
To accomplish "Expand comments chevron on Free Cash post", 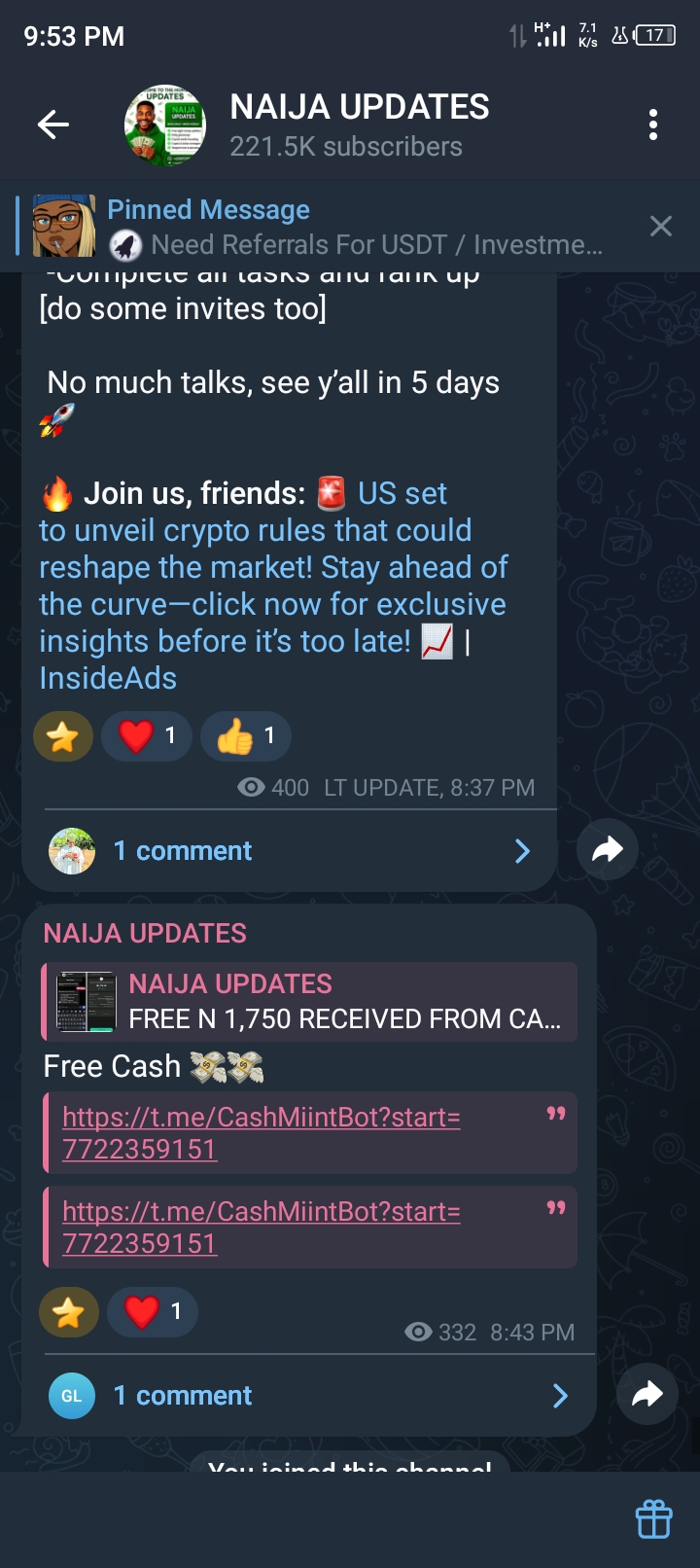I will 560,1396.
